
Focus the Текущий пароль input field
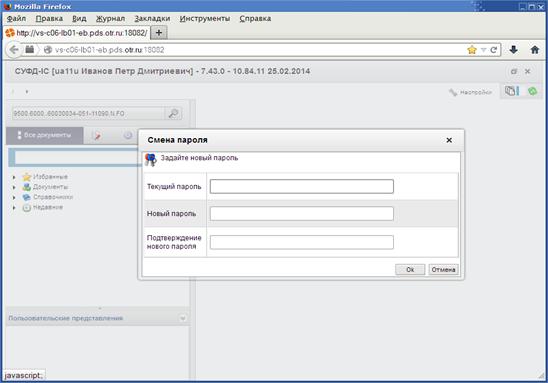pos(302,186)
